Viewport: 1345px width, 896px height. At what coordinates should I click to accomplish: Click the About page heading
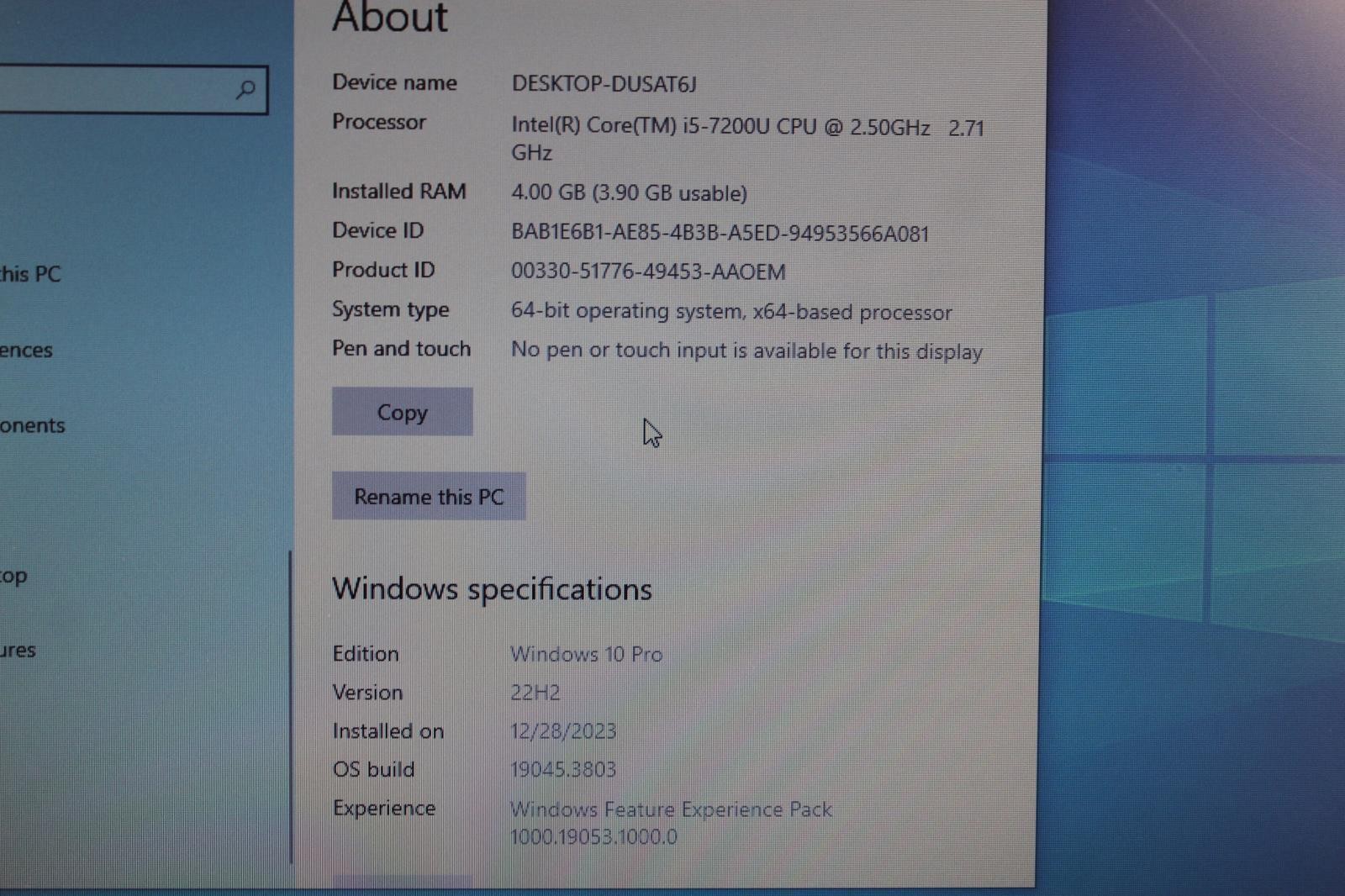(x=390, y=18)
